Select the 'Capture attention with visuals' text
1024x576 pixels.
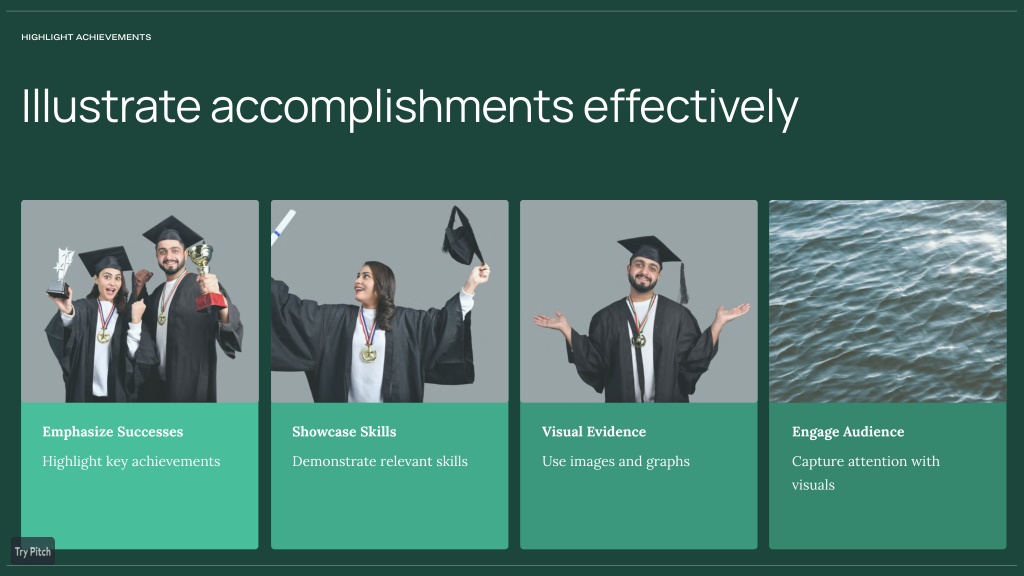pyautogui.click(x=865, y=473)
